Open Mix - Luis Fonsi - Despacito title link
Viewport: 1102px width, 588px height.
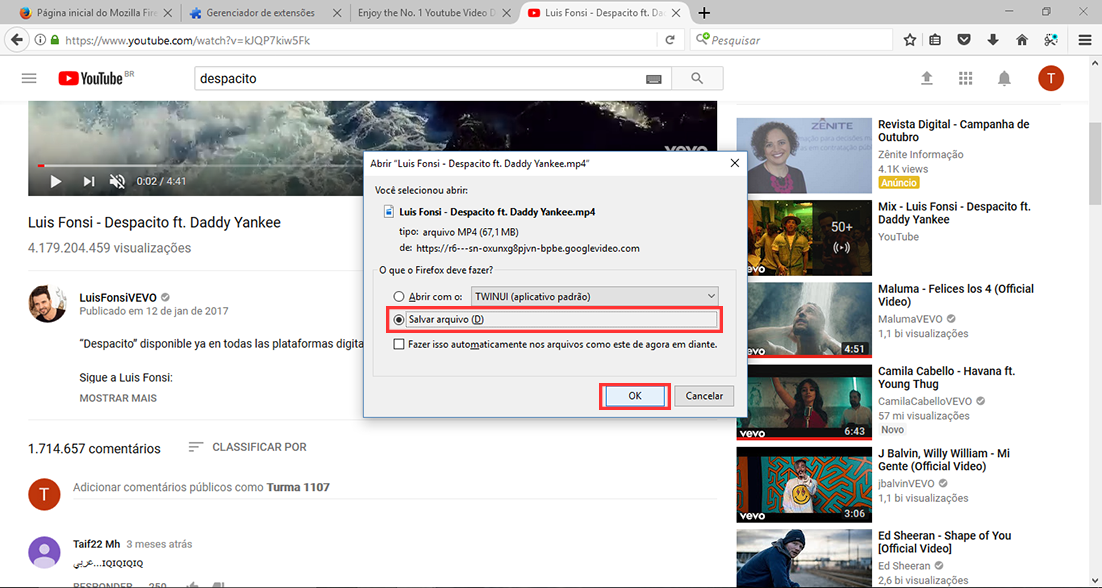[954, 213]
